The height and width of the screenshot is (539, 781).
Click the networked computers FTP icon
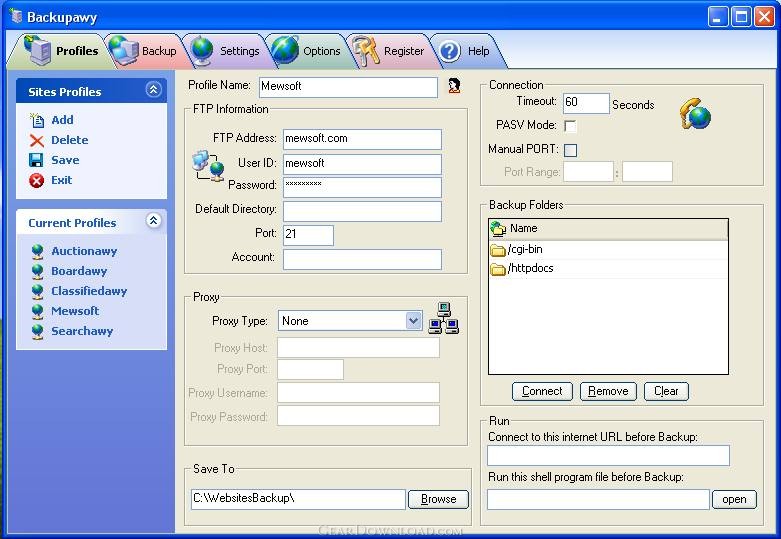208,165
